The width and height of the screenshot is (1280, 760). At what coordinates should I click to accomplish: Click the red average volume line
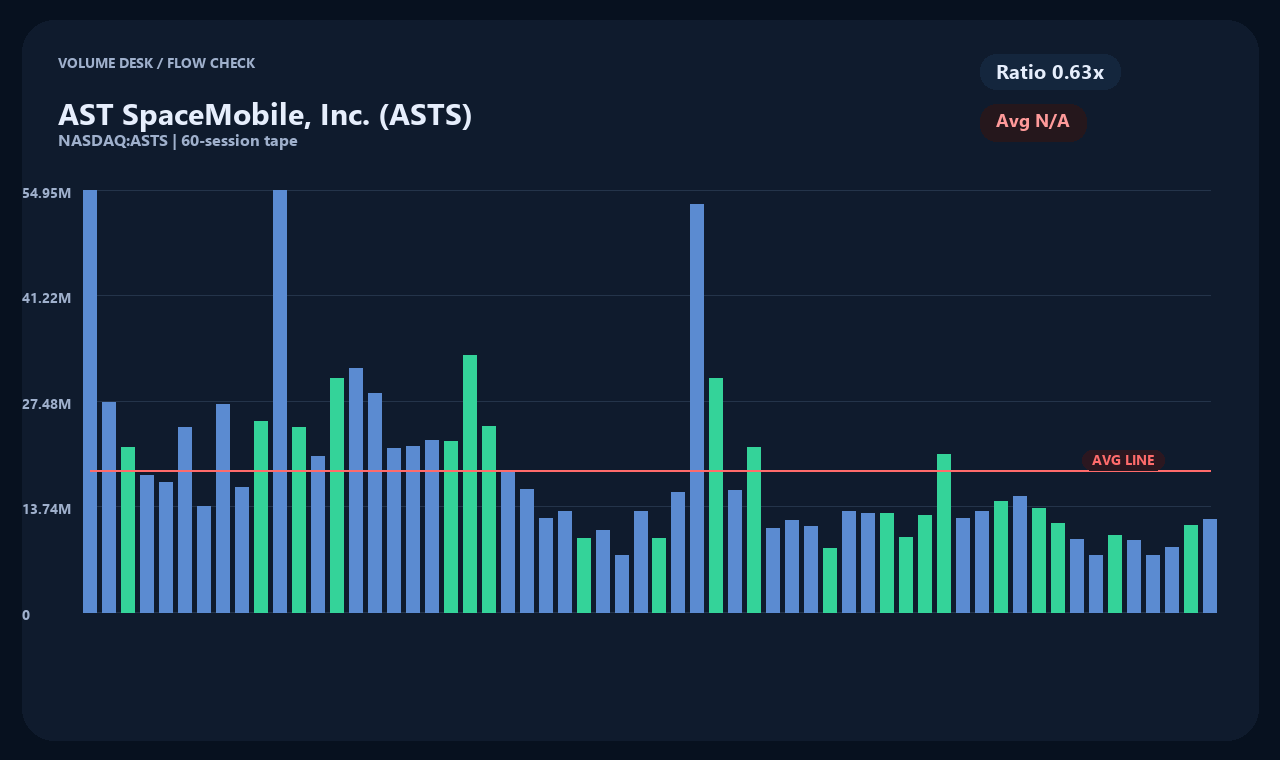point(650,470)
